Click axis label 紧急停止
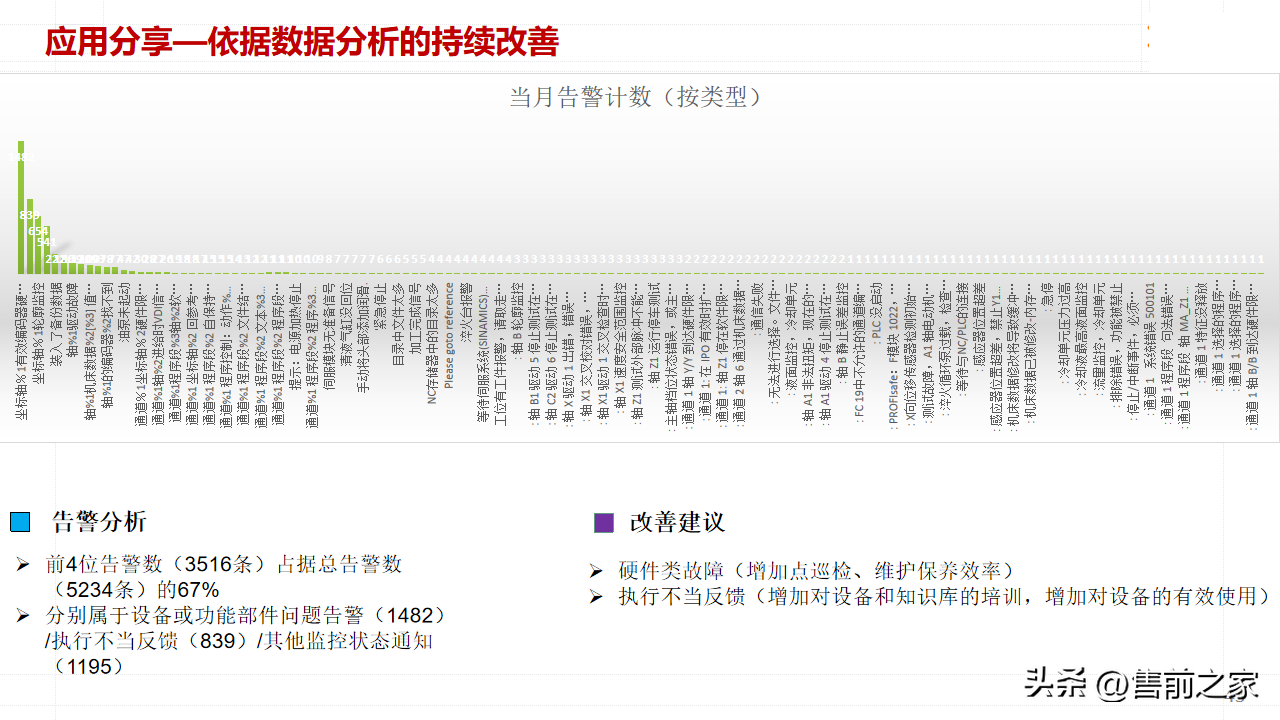Image resolution: width=1280 pixels, height=720 pixels. click(380, 304)
